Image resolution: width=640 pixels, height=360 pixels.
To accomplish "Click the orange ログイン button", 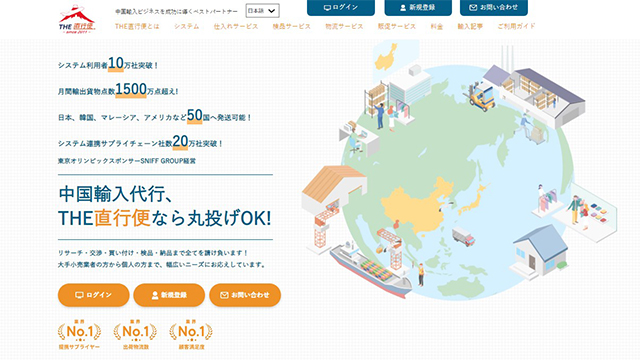I will click(x=93, y=295).
